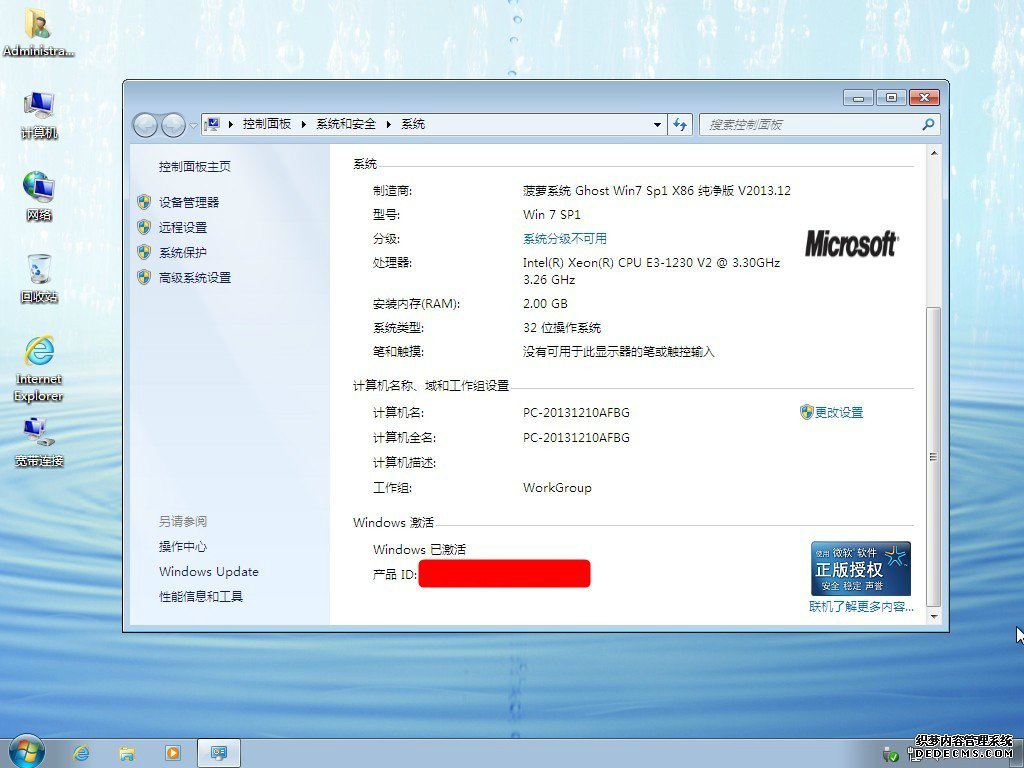Click the 2.00 GB memory value

click(x=545, y=304)
